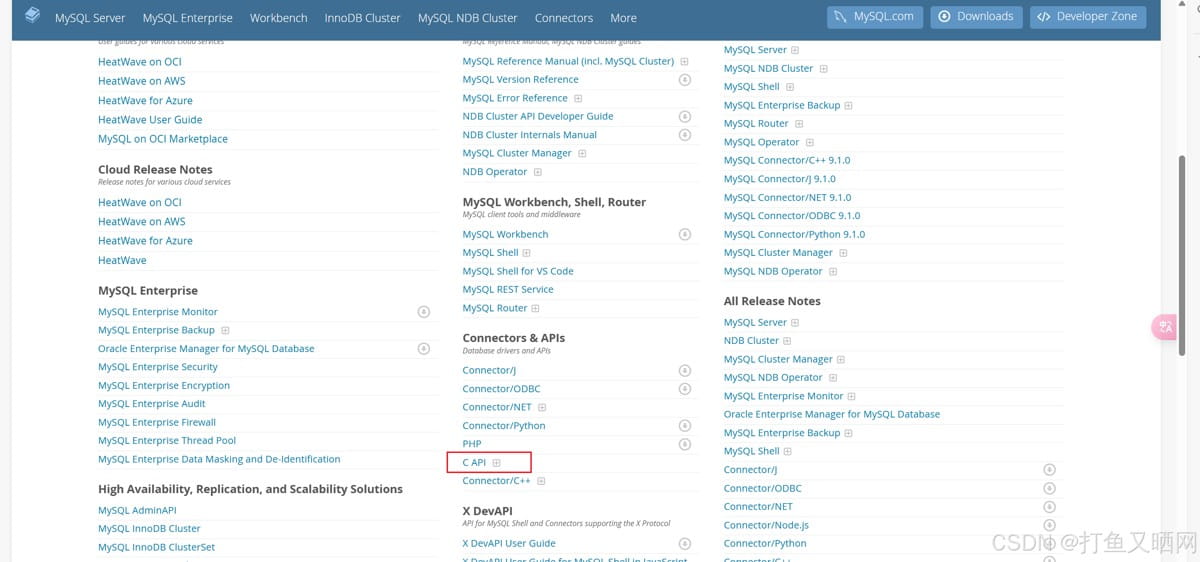Open Workbench header menu item

[279, 17]
